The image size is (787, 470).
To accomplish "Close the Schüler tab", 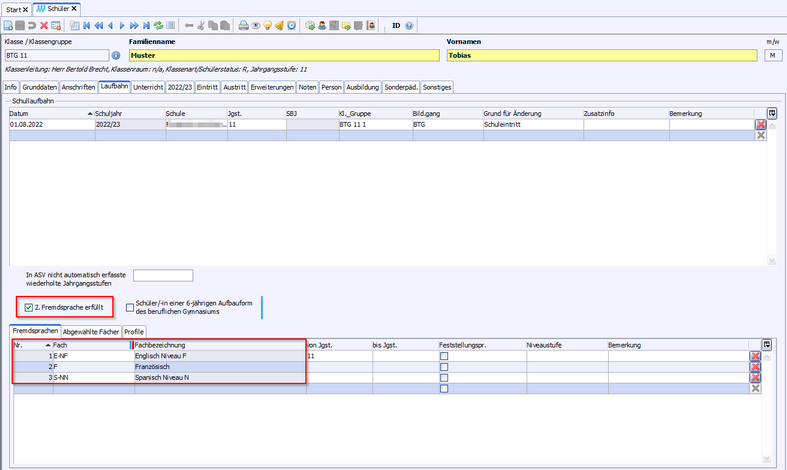I will pyautogui.click(x=74, y=8).
